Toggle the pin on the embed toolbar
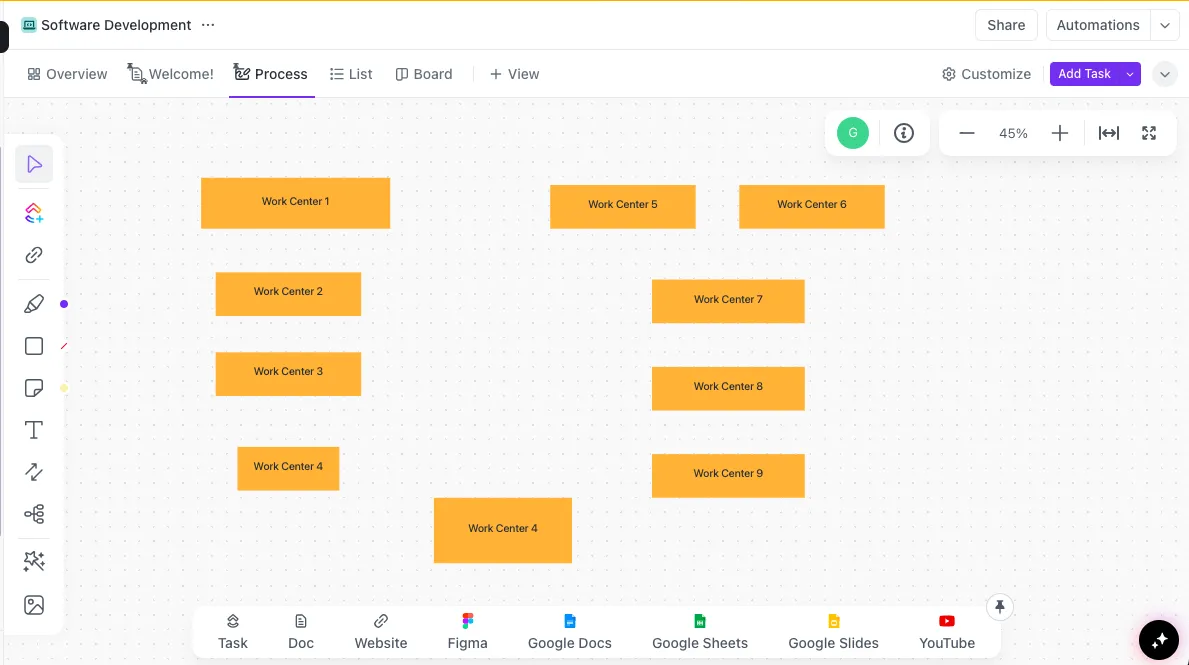 [x=999, y=607]
